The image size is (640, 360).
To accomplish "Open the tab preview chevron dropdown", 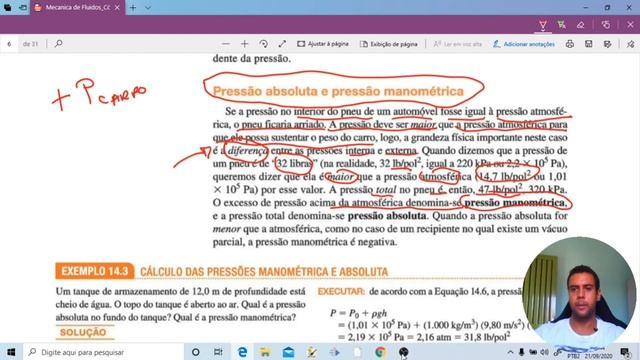I will point(148,7).
